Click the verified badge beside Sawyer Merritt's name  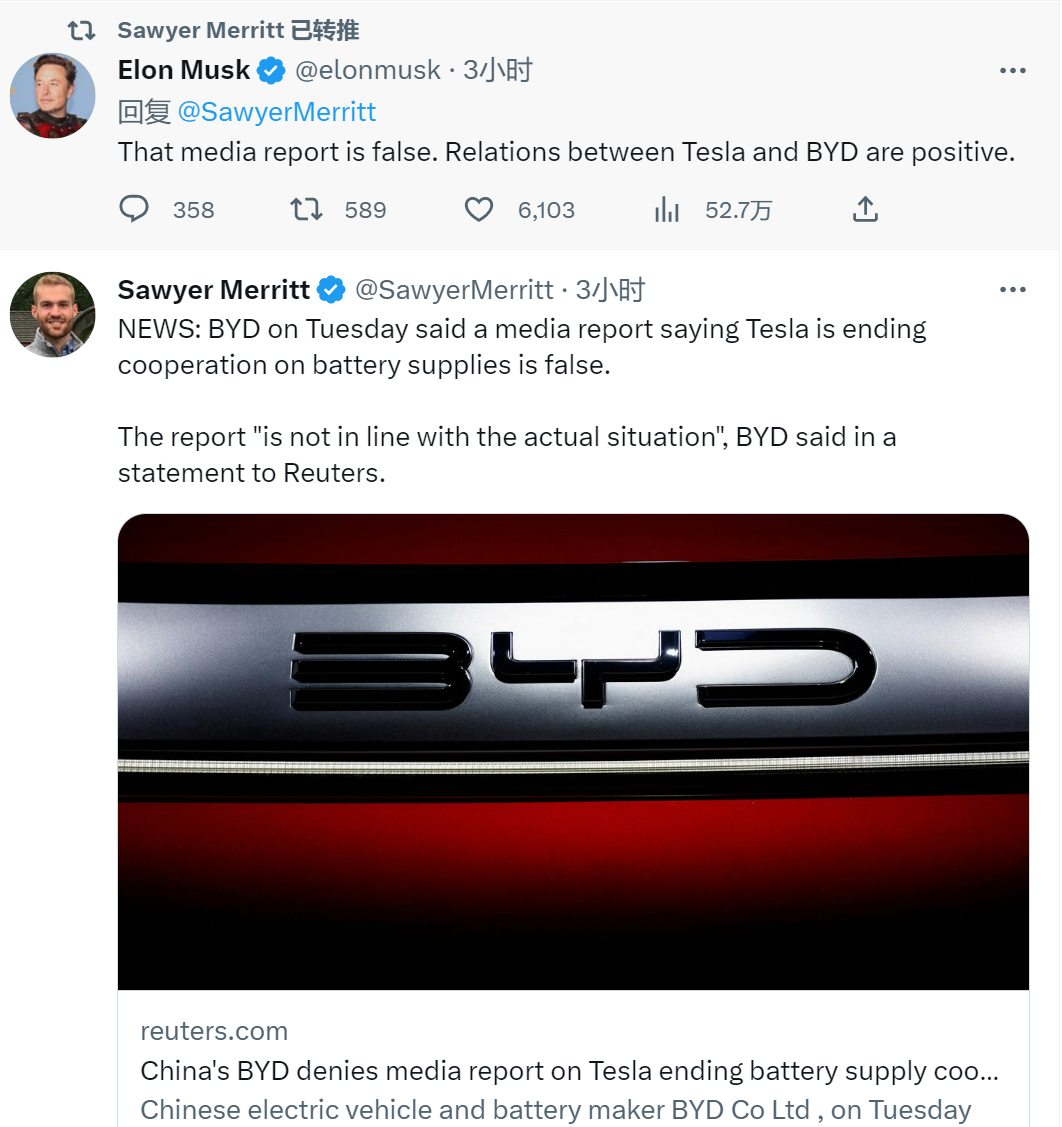pos(331,290)
